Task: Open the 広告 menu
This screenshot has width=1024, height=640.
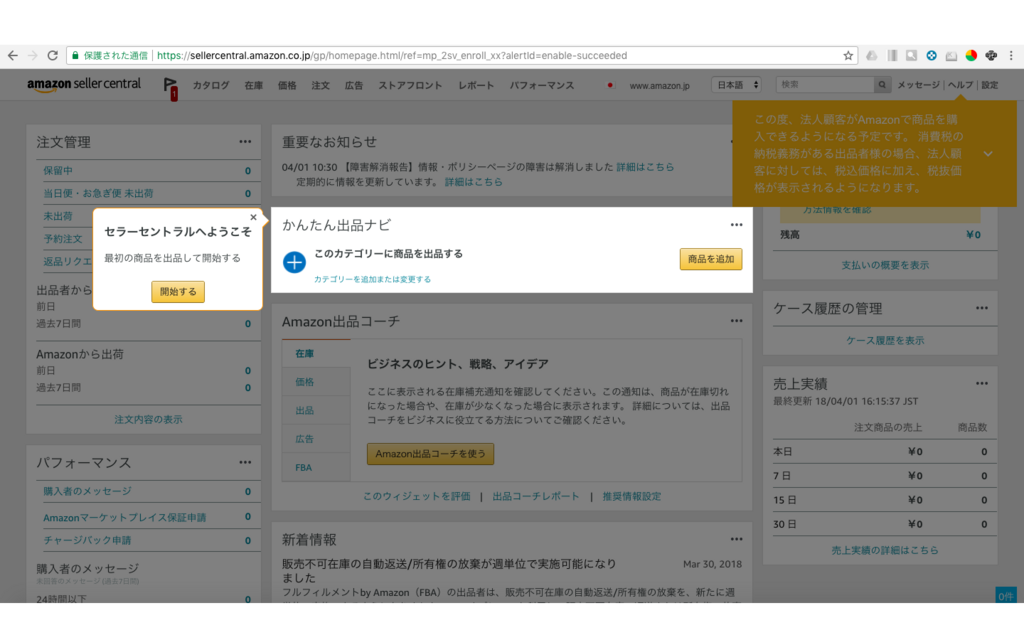Action: point(353,86)
